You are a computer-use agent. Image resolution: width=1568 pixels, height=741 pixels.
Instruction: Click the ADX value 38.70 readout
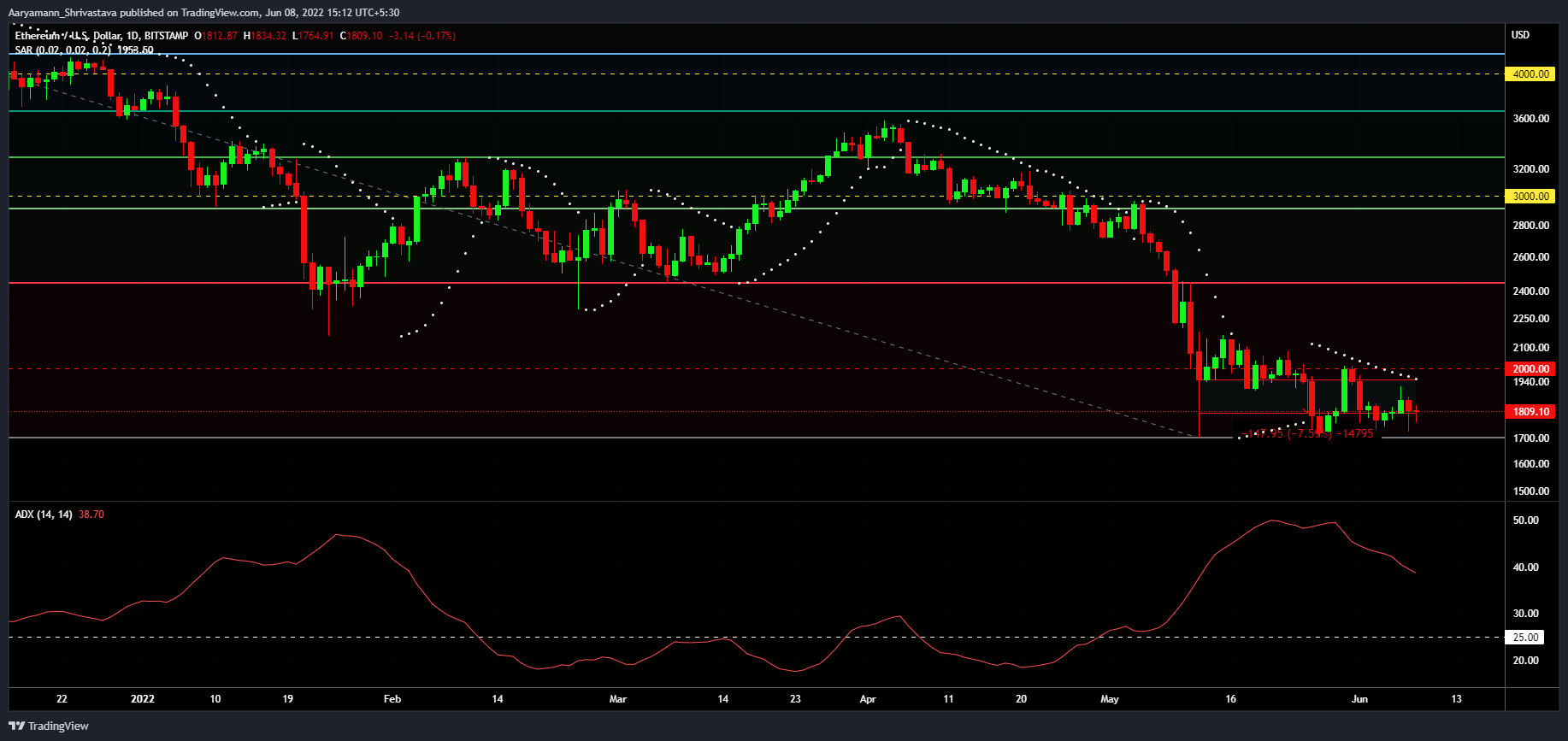pos(91,515)
